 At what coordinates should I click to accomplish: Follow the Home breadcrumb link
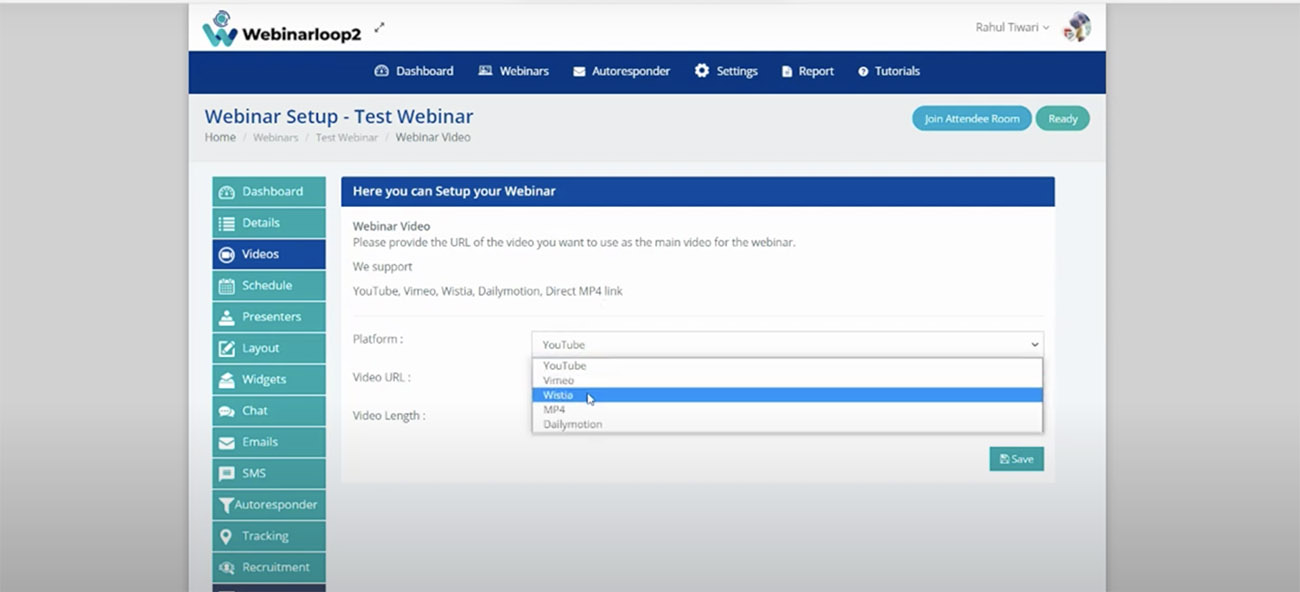point(220,137)
